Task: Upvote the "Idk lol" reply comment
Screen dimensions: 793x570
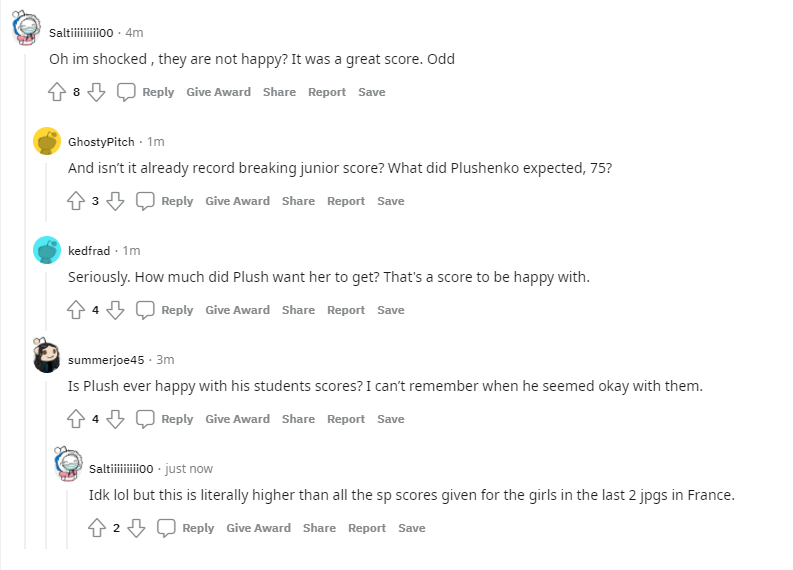Action: [97, 528]
